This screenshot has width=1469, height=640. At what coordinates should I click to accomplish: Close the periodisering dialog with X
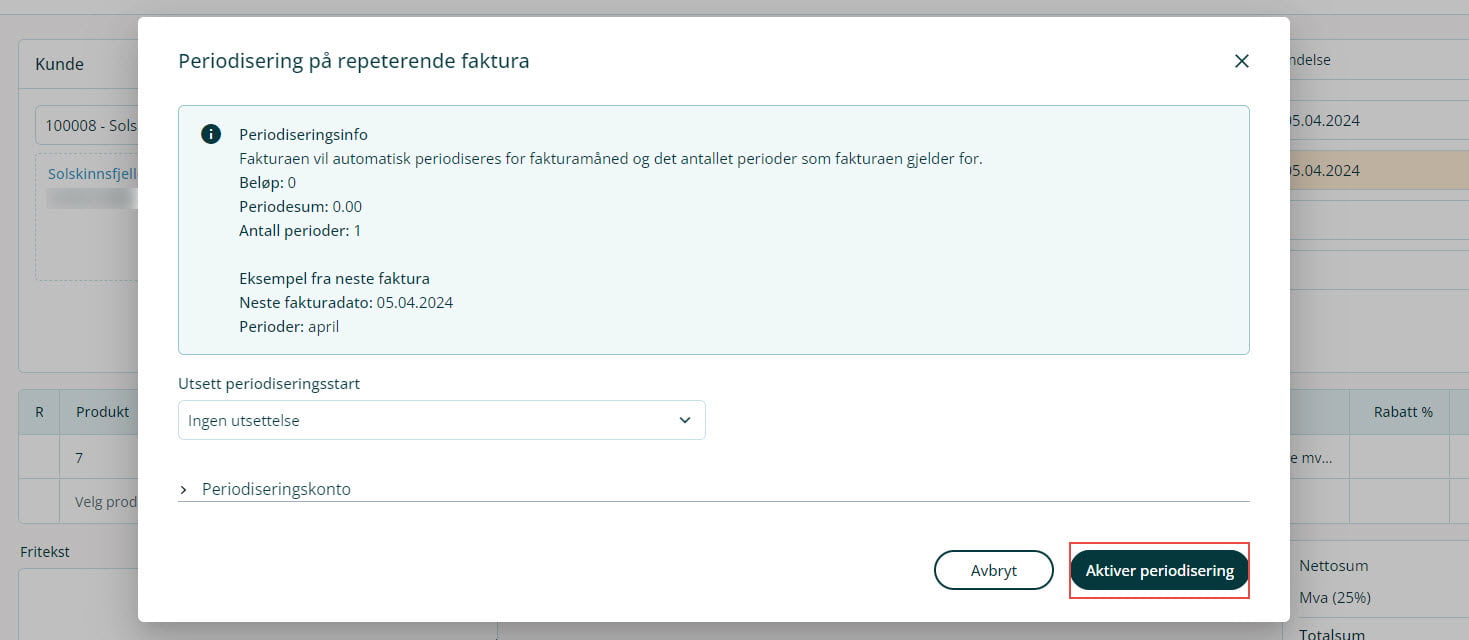1242,61
